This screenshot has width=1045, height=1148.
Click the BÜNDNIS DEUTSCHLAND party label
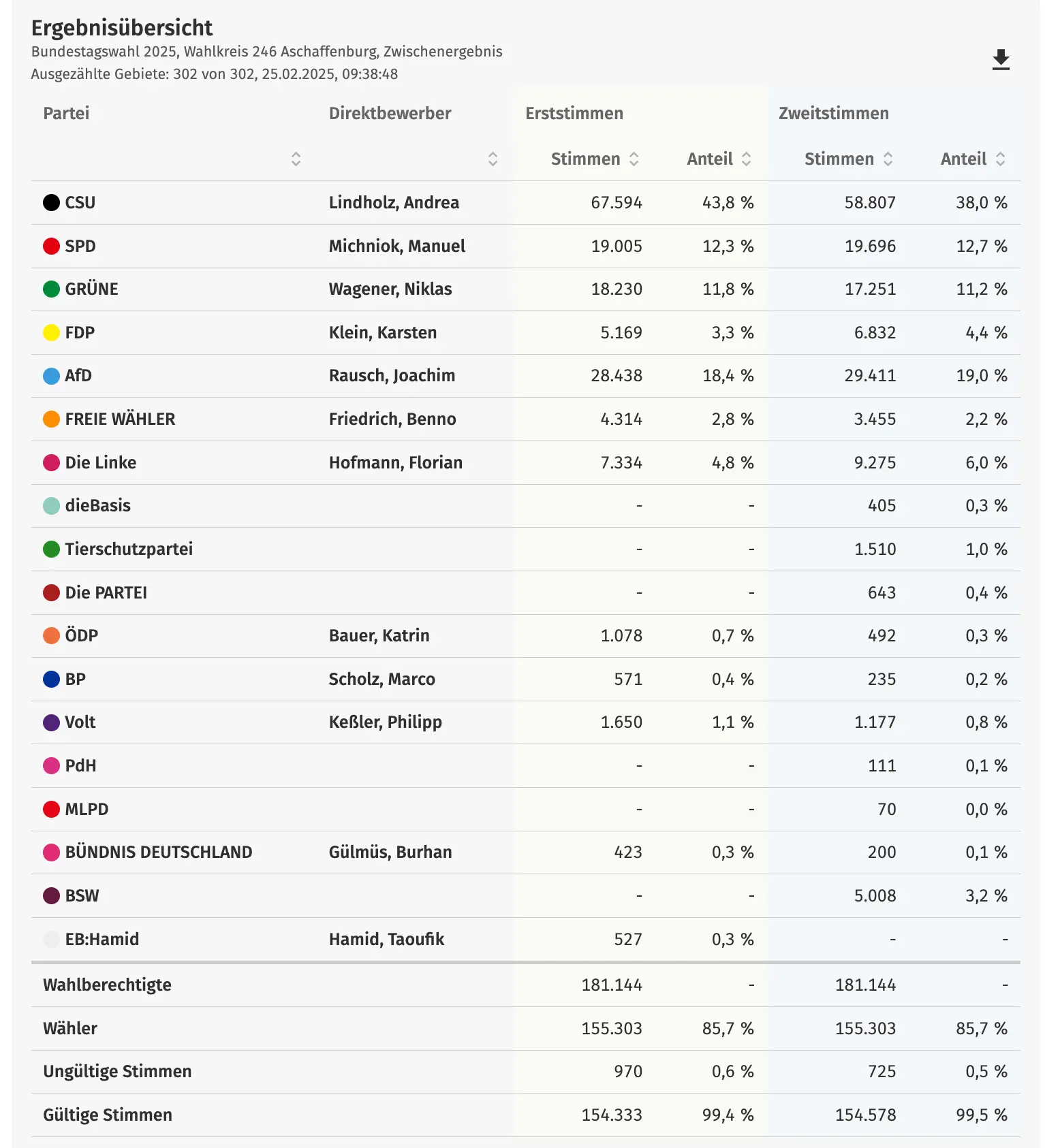coord(158,852)
